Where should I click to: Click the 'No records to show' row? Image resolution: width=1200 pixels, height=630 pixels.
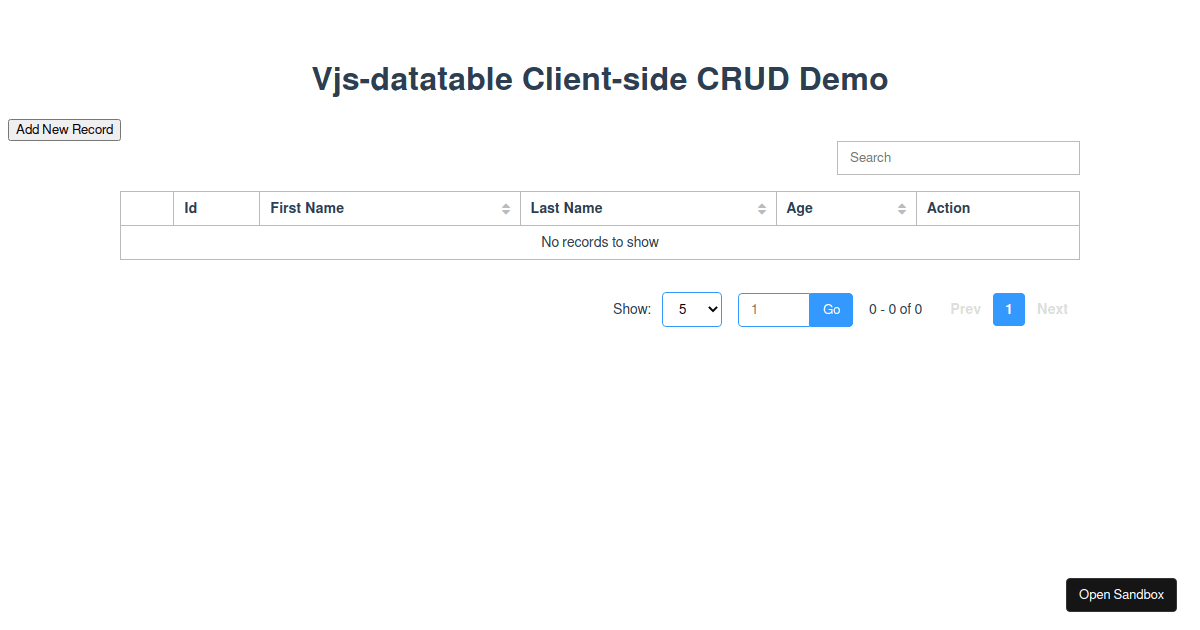pyautogui.click(x=600, y=242)
